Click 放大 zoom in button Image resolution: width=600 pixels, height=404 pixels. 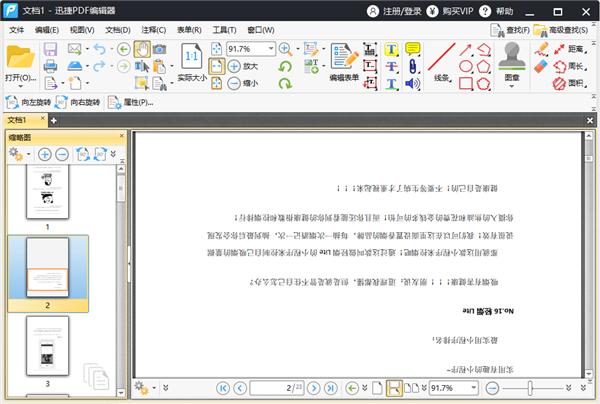(x=243, y=66)
